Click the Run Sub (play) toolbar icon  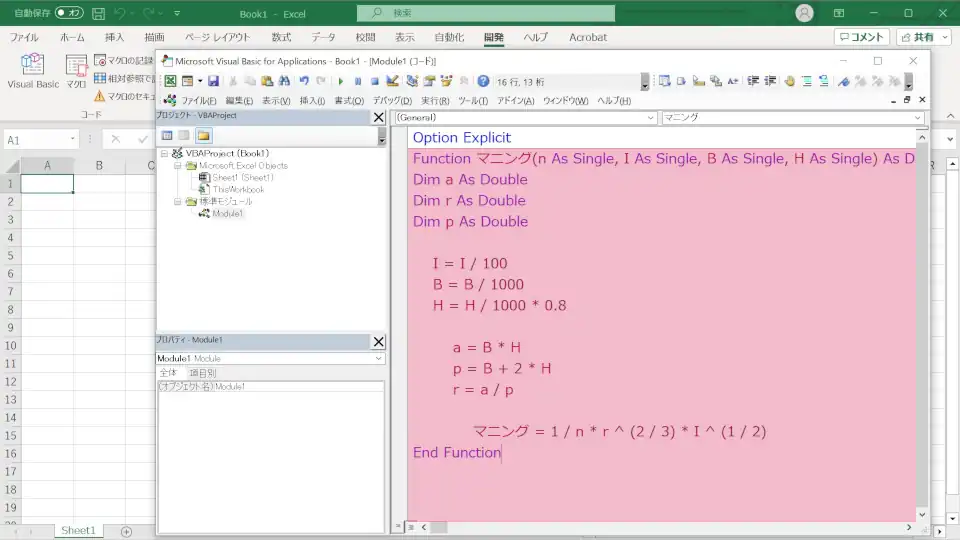click(341, 81)
